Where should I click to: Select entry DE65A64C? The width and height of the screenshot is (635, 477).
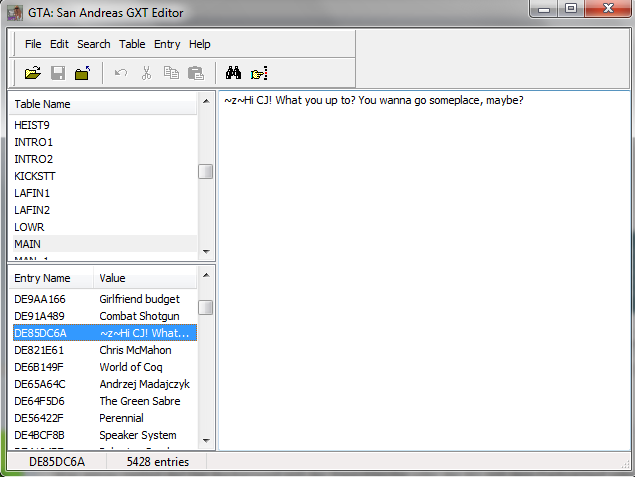click(x=40, y=384)
